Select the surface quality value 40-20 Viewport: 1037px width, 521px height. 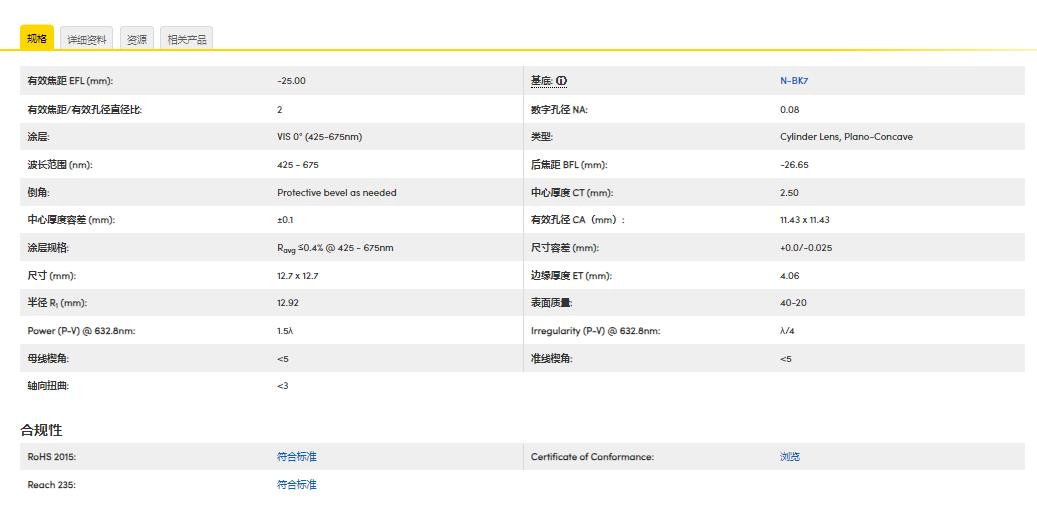tap(793, 303)
